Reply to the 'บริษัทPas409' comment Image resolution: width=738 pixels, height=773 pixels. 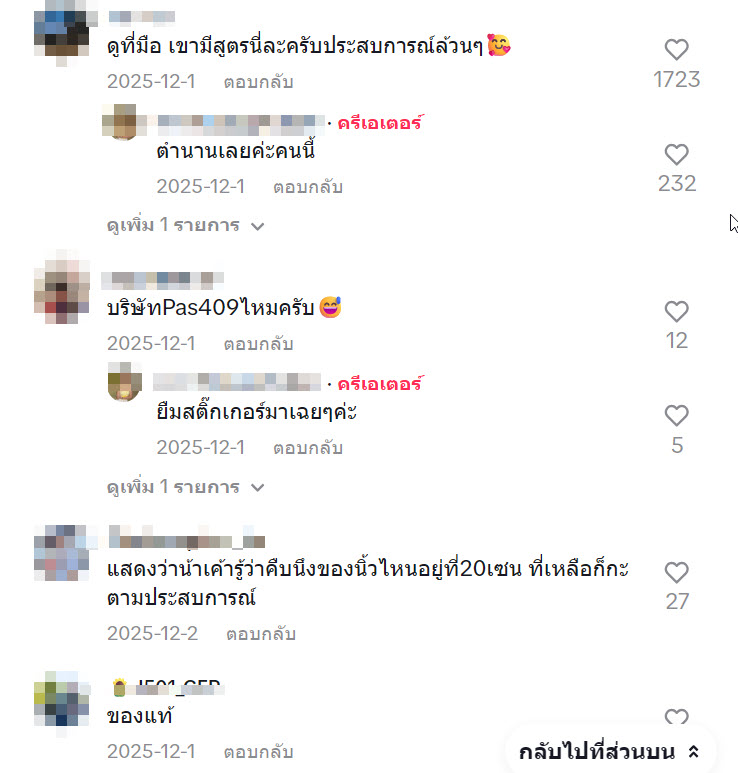(258, 344)
